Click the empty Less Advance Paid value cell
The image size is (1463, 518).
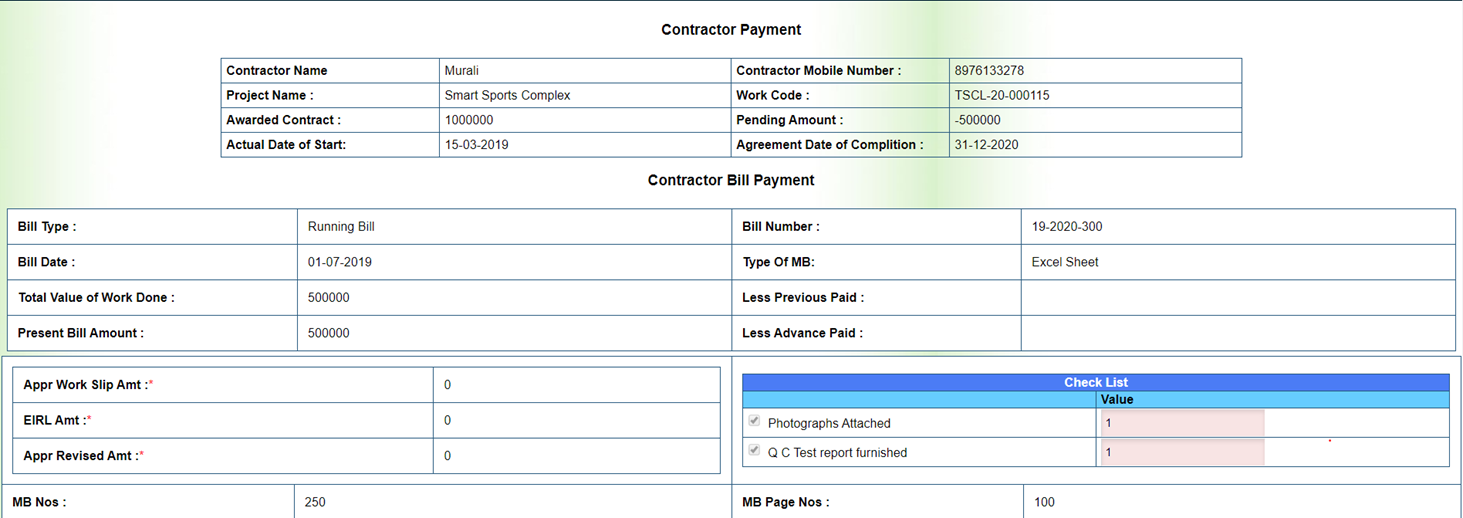[x=1237, y=333]
